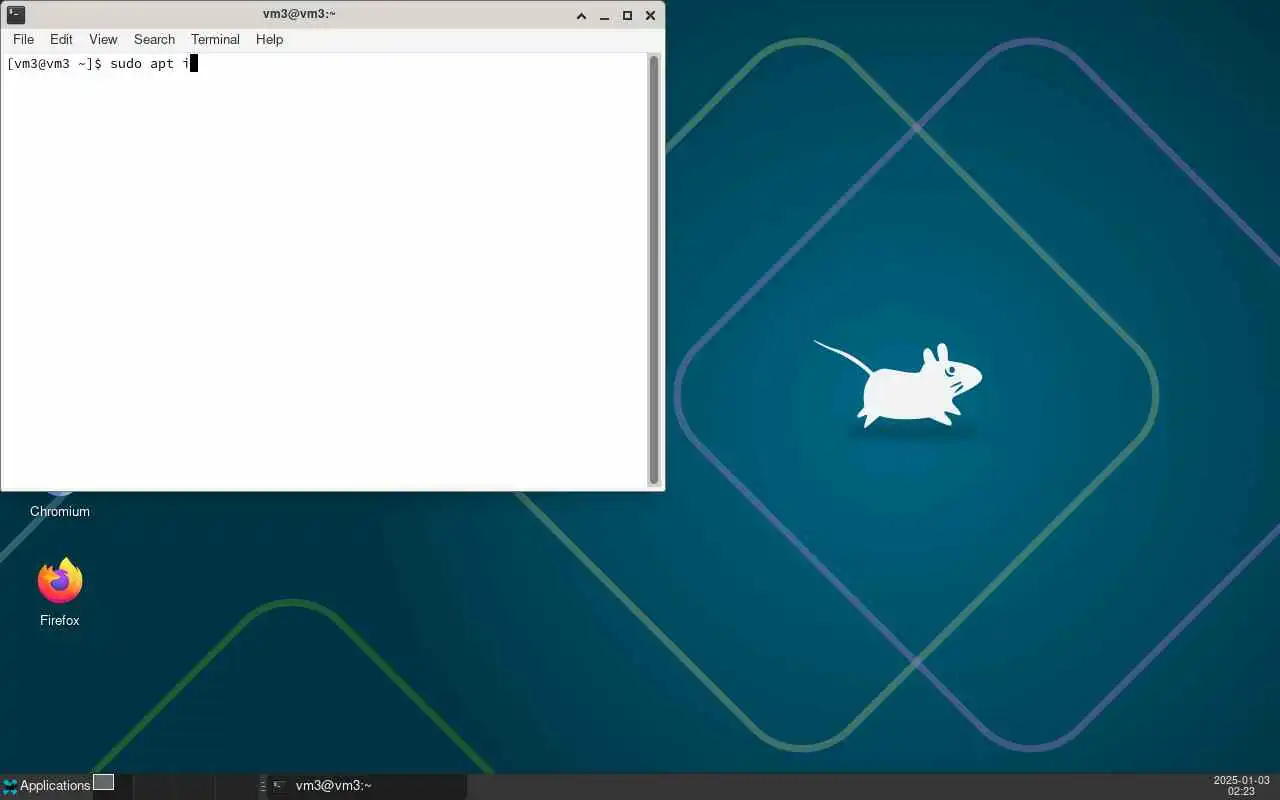The image size is (1280, 800).
Task: Click the Chromium desktop label
Action: tap(60, 511)
